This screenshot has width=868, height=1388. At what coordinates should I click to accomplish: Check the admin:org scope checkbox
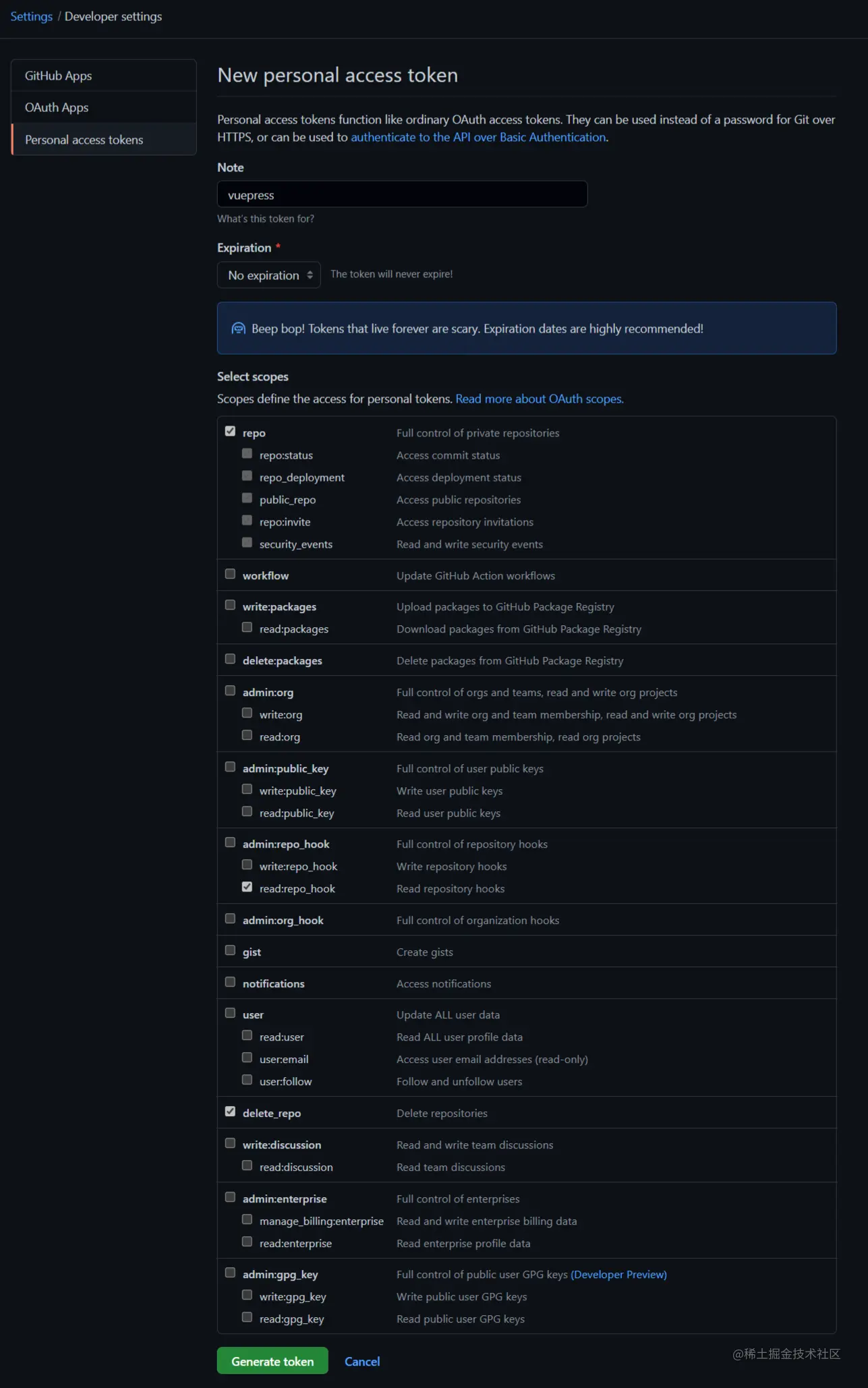point(230,691)
